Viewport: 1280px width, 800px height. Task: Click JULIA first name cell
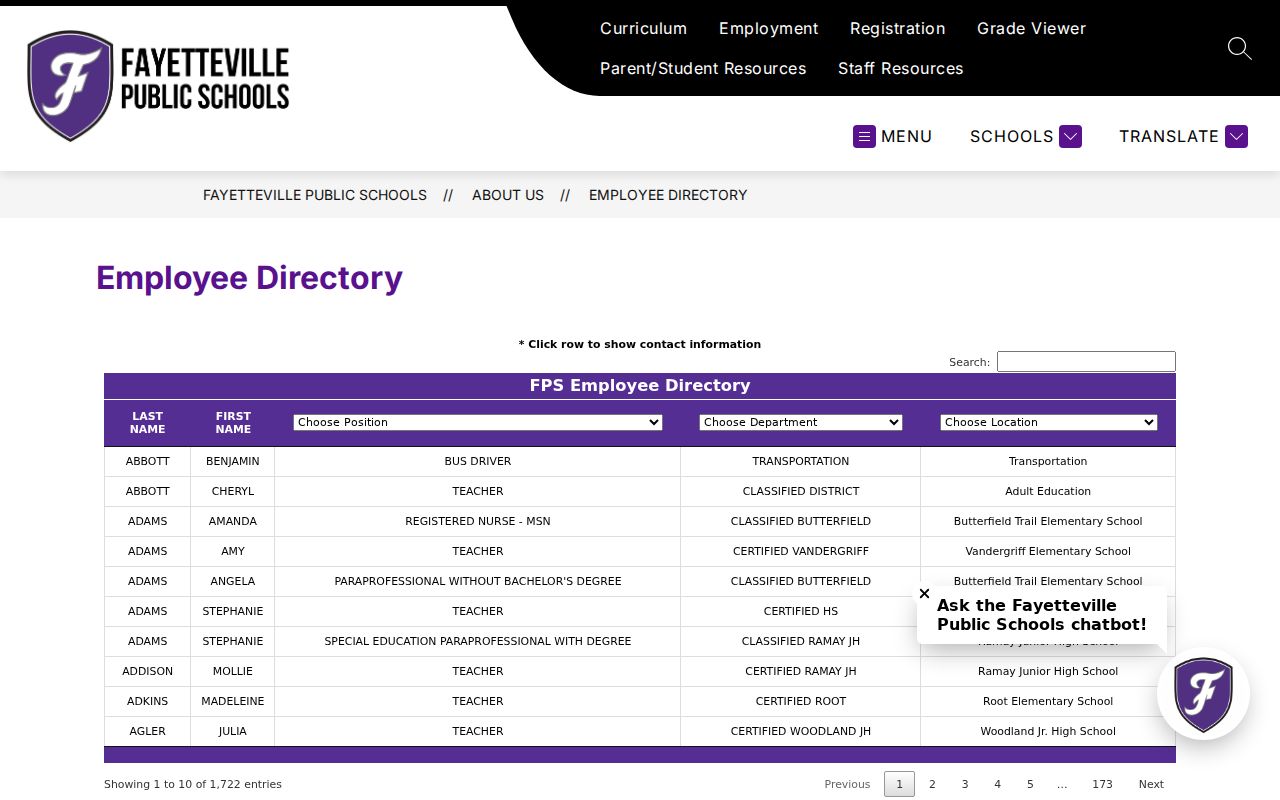click(233, 731)
